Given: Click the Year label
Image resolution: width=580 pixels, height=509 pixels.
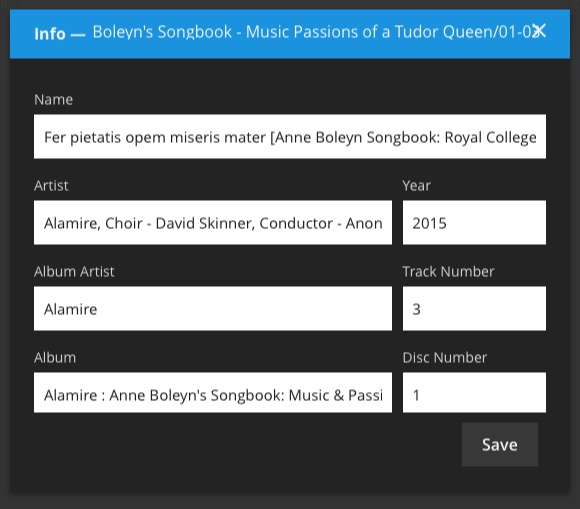Looking at the screenshot, I should [417, 185].
